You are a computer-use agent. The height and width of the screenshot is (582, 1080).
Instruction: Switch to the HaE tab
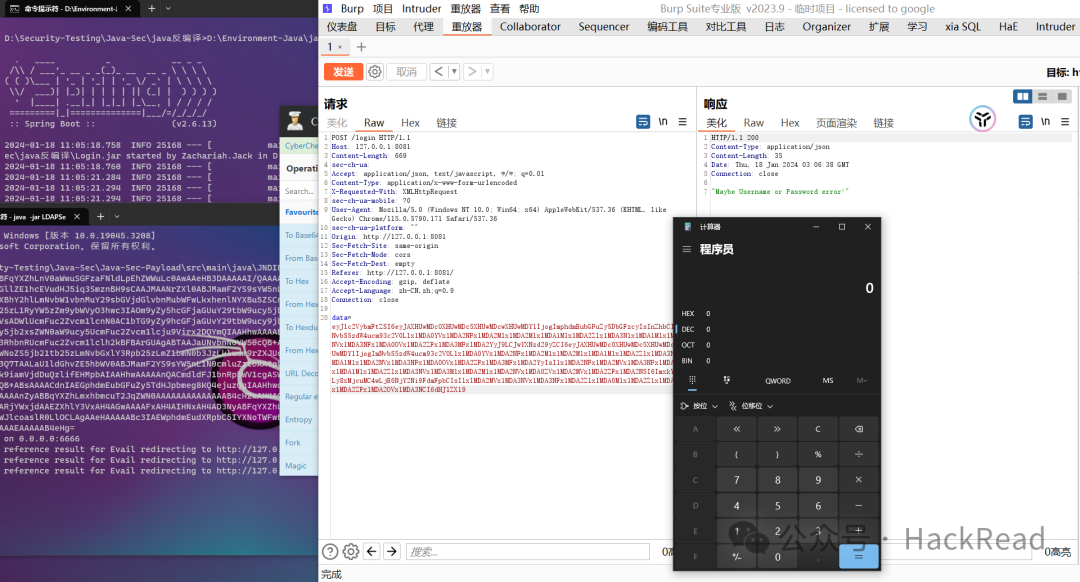(1008, 27)
